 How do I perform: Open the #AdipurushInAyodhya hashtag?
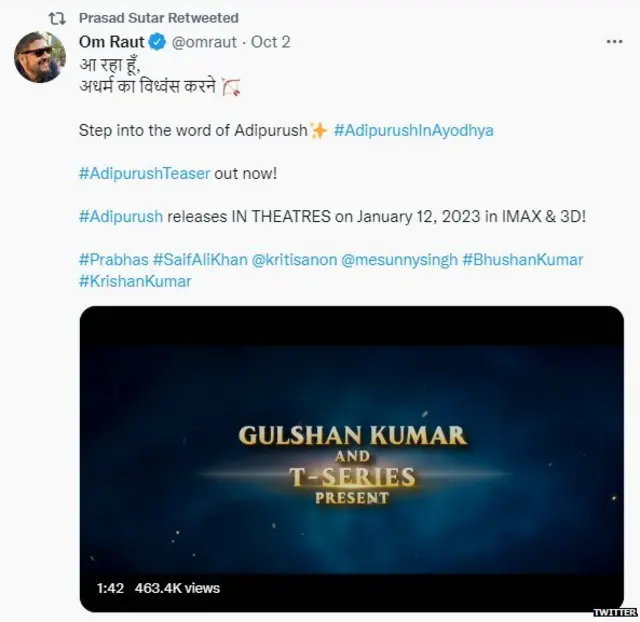(413, 130)
